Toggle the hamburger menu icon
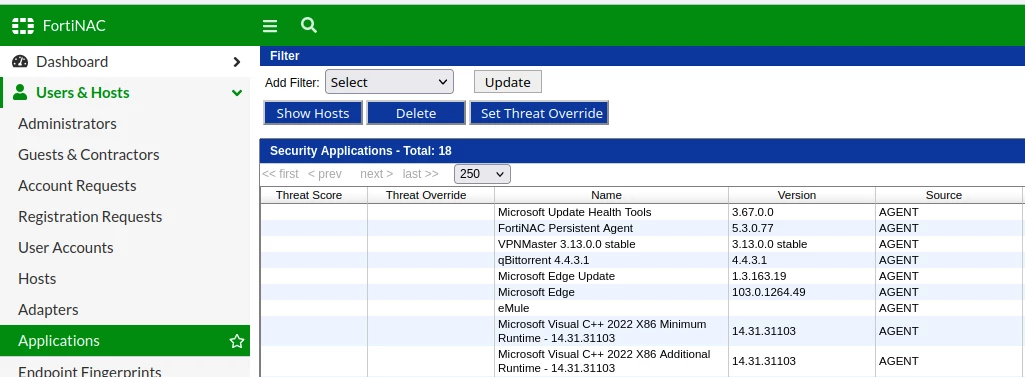This screenshot has width=1025, height=377. click(x=270, y=25)
